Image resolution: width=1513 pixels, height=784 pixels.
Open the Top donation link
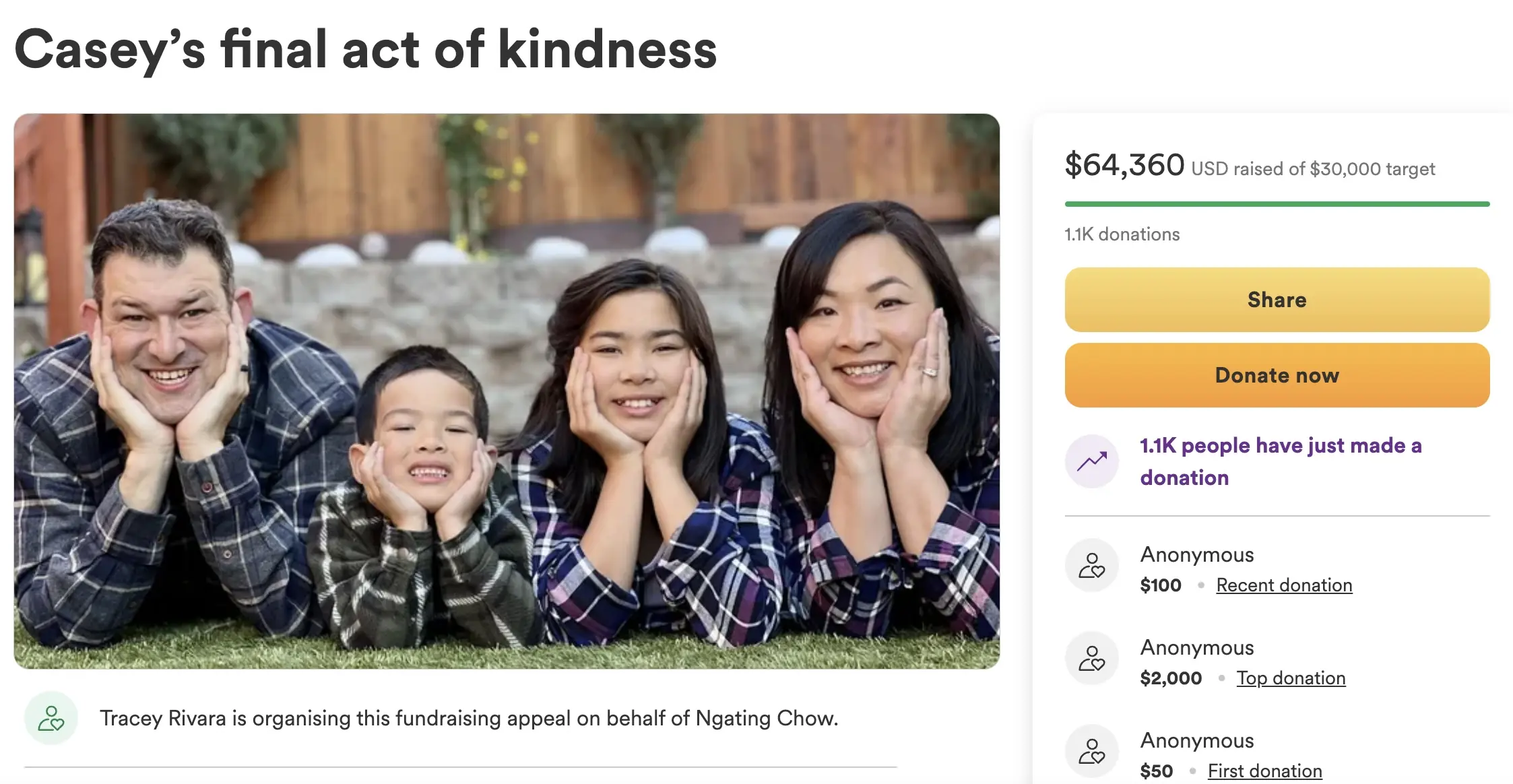click(x=1291, y=678)
